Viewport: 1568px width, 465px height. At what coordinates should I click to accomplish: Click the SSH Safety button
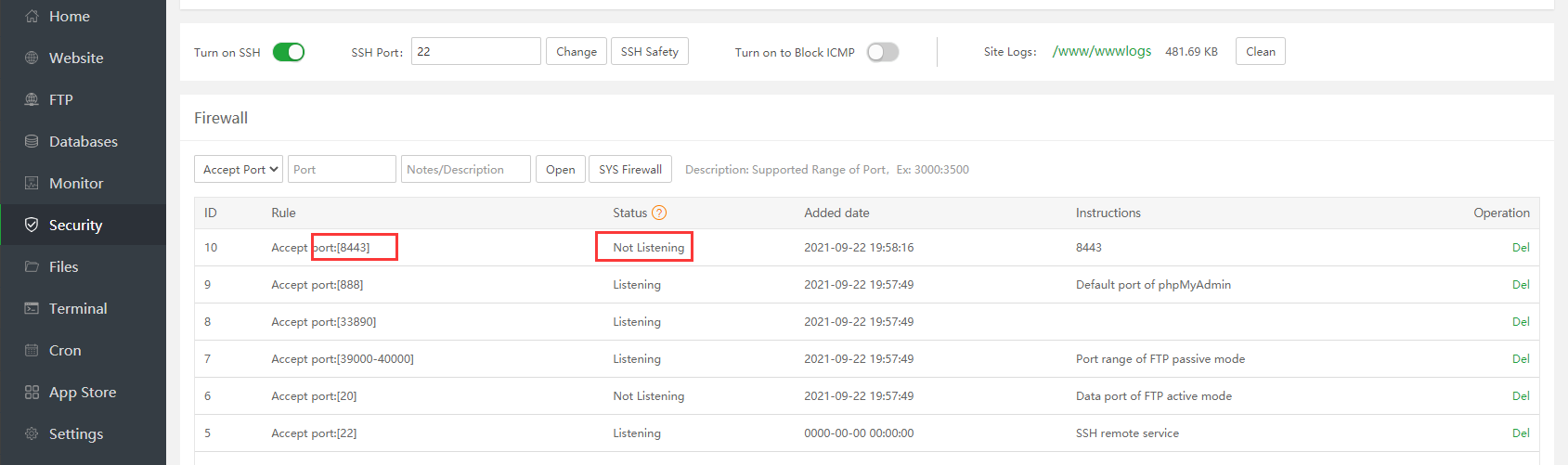click(649, 52)
